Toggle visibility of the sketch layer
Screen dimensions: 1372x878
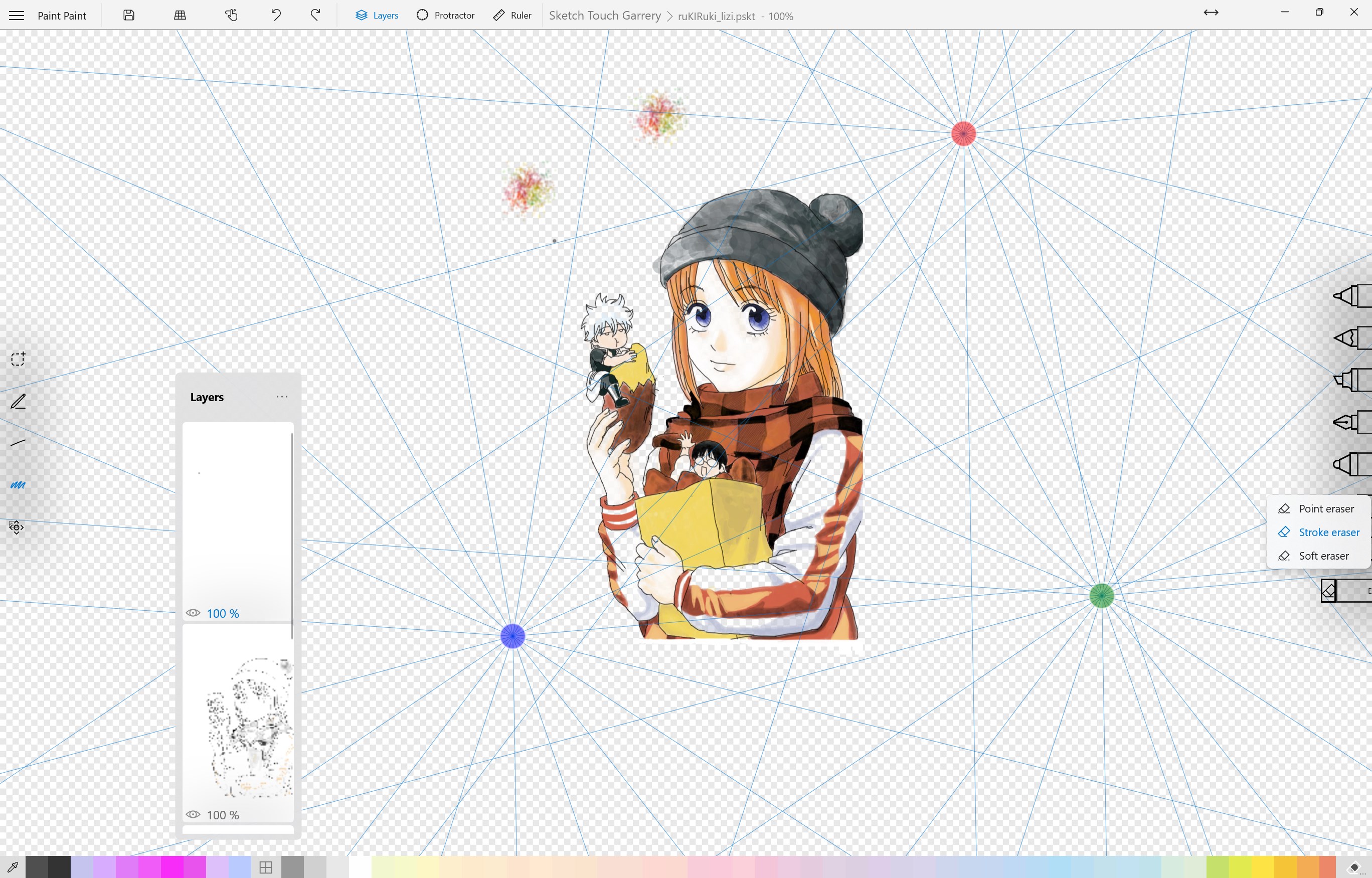tap(193, 814)
